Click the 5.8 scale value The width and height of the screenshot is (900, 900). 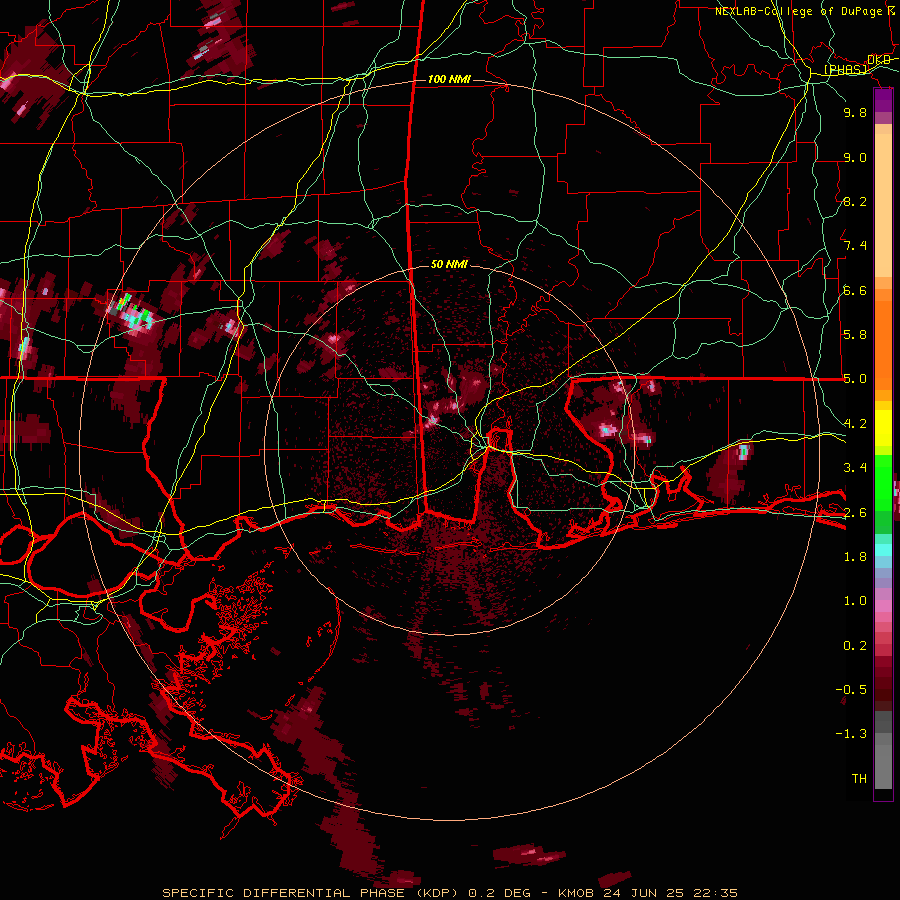[x=855, y=335]
